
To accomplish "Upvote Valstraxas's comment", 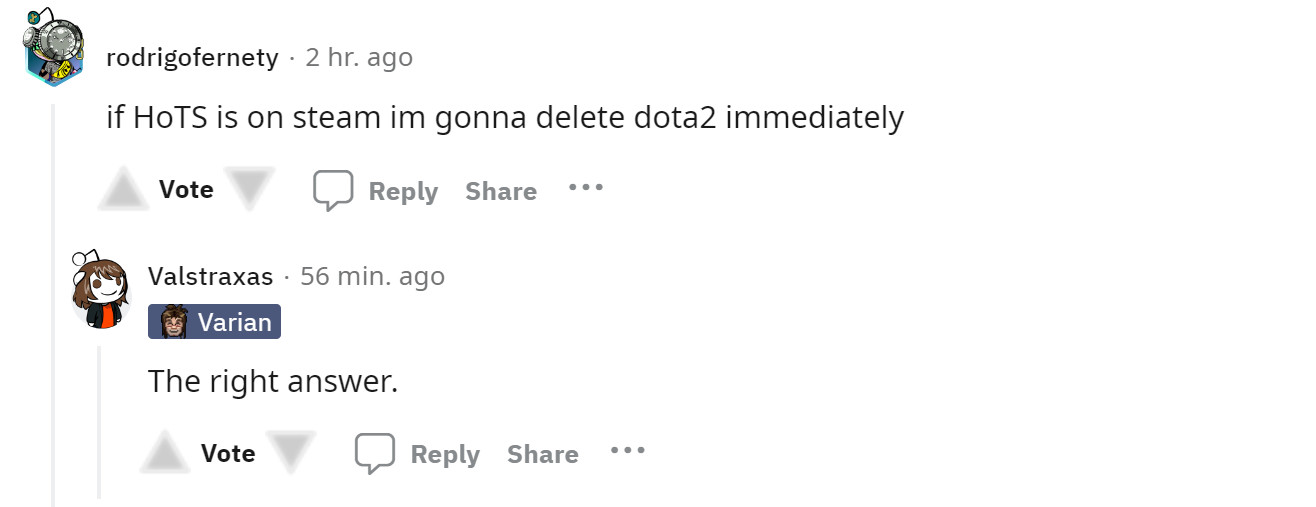I will coord(165,453).
